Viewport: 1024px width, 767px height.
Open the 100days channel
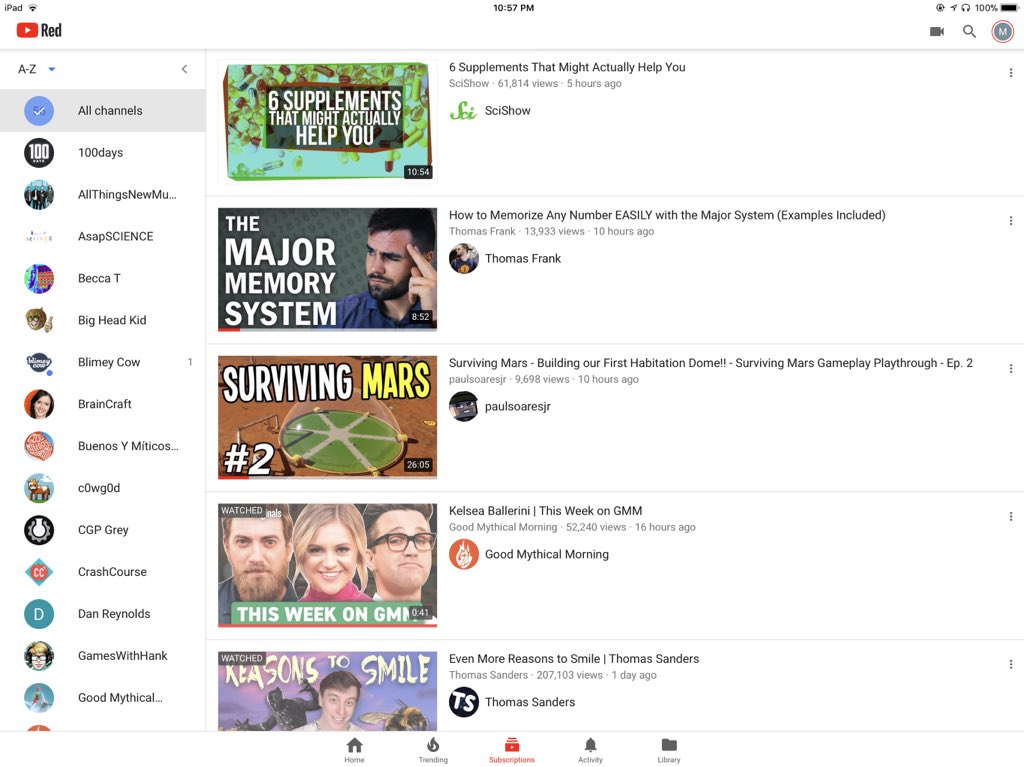click(x=103, y=152)
